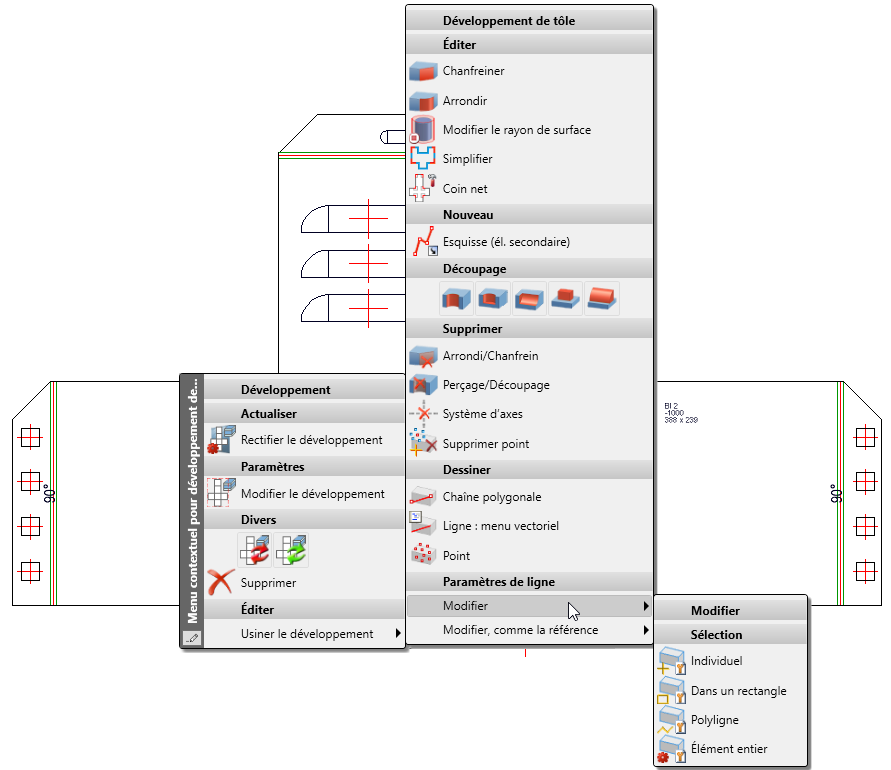This screenshot has height=770, width=891.
Task: Click the green-arrows Divers icon
Action: pos(291,550)
